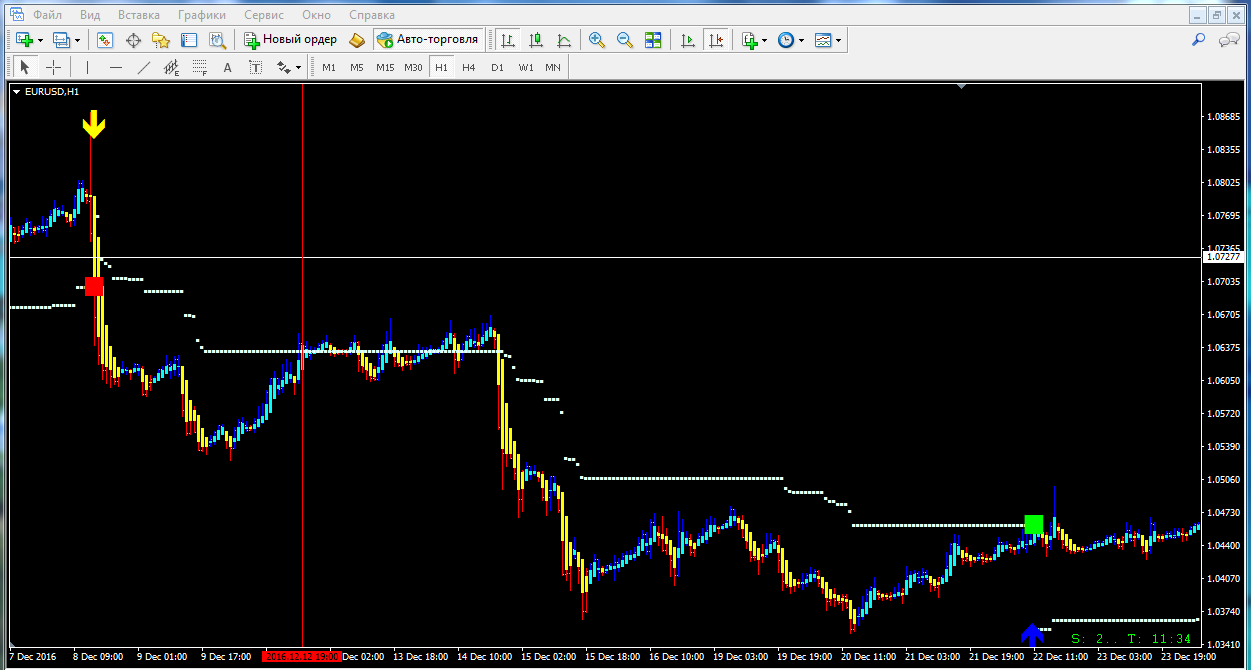
Task: Open the Strategy Tester panel
Action: [217, 40]
